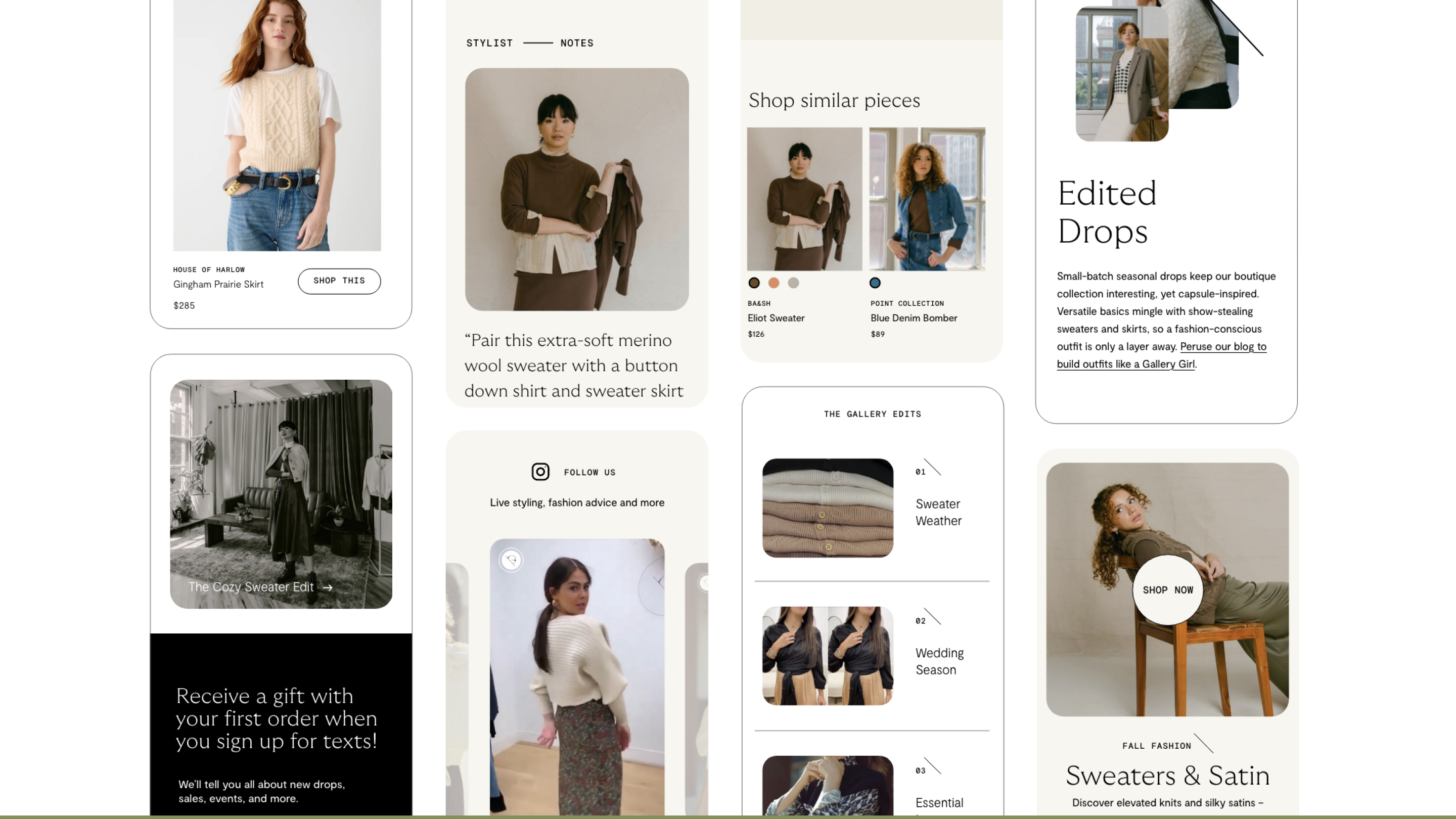Click the Blue Denim Bomber product title
Screen dimensions: 1456x819
(x=914, y=318)
